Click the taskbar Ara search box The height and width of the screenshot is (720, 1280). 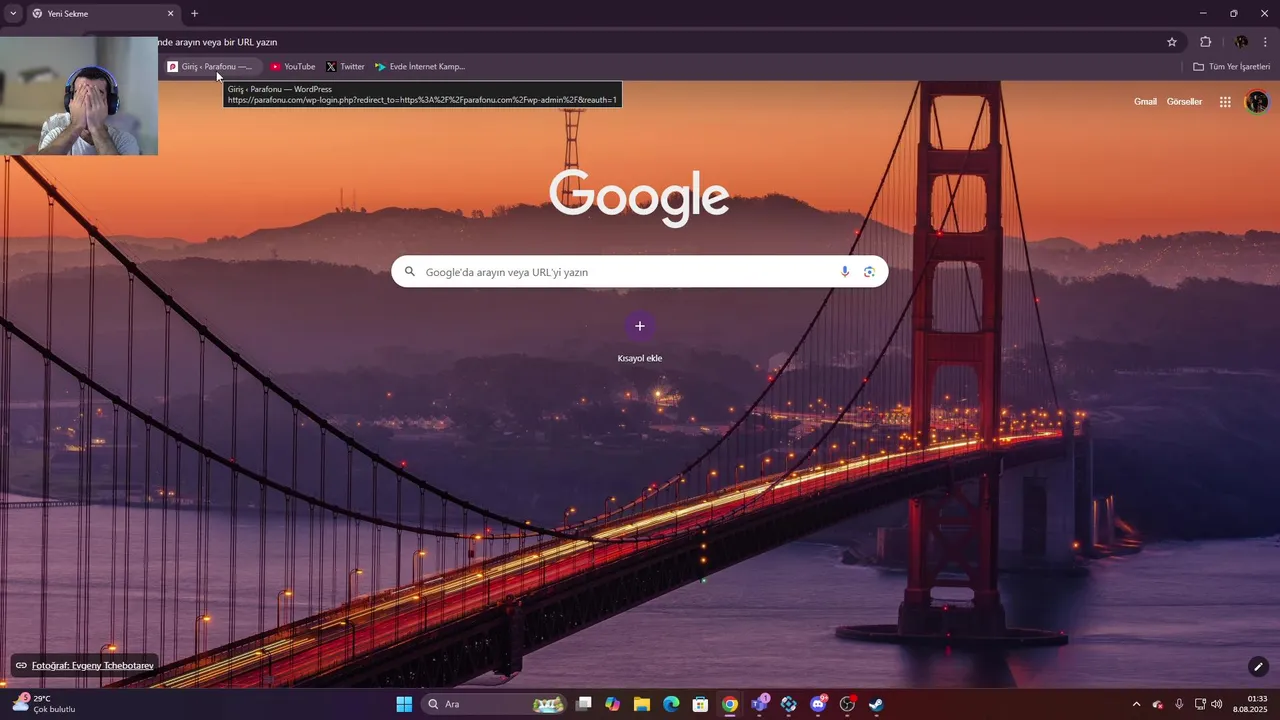point(495,704)
